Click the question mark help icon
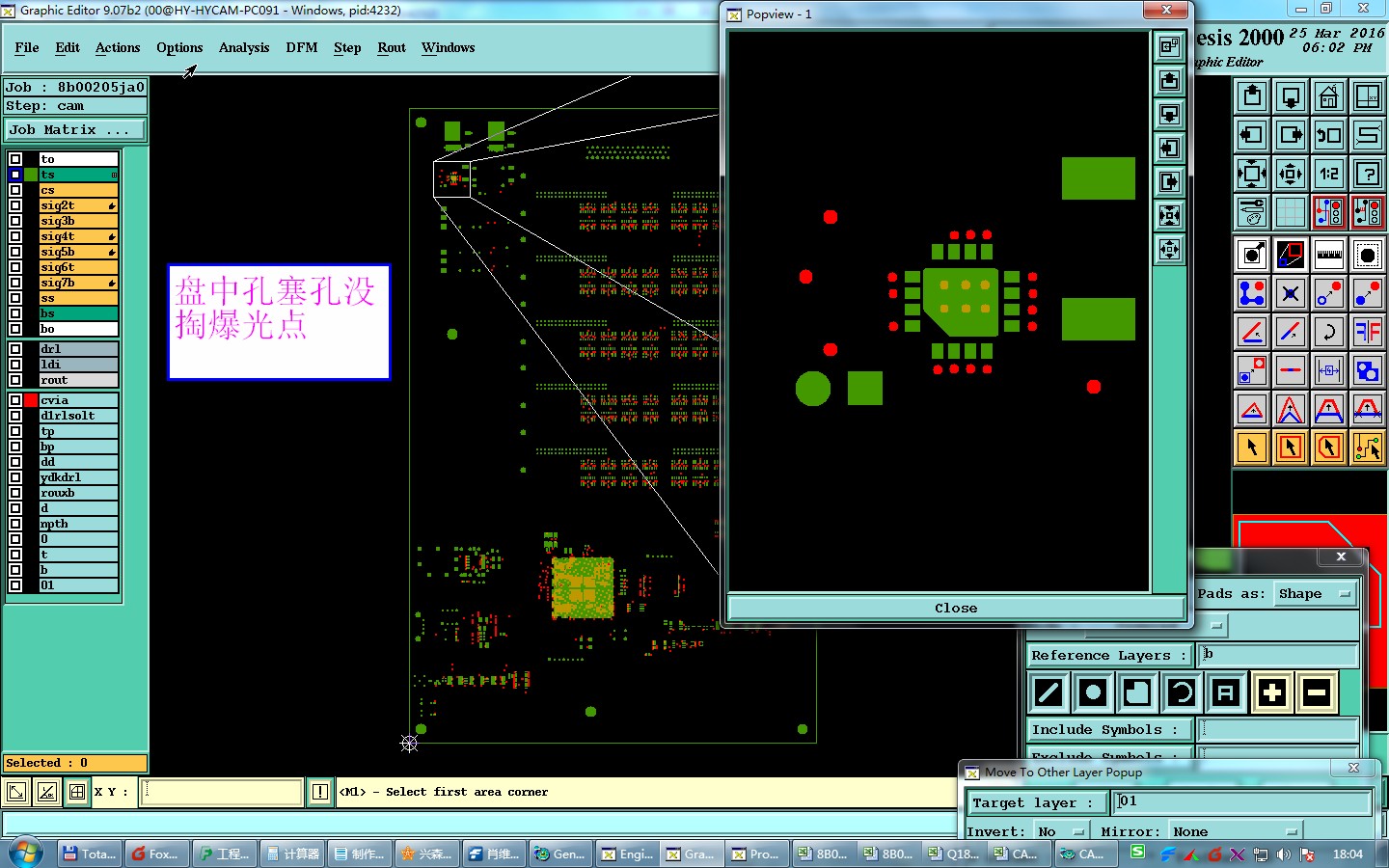The height and width of the screenshot is (868, 1389). 1368,174
